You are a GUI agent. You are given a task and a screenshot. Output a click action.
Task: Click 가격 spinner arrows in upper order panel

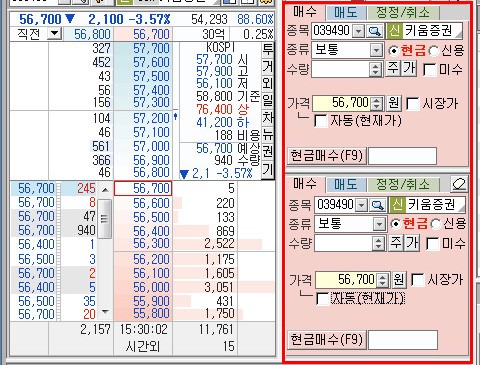tap(377, 103)
